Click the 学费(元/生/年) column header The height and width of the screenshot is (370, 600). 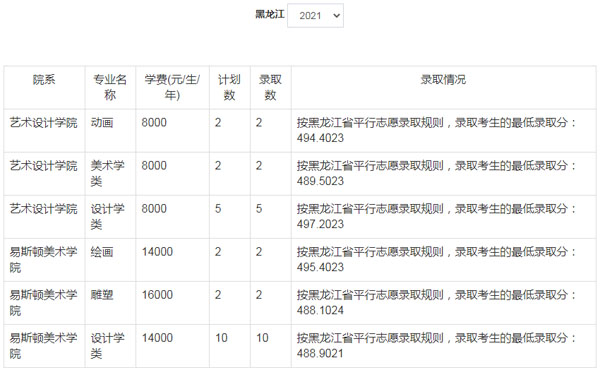[x=172, y=87]
